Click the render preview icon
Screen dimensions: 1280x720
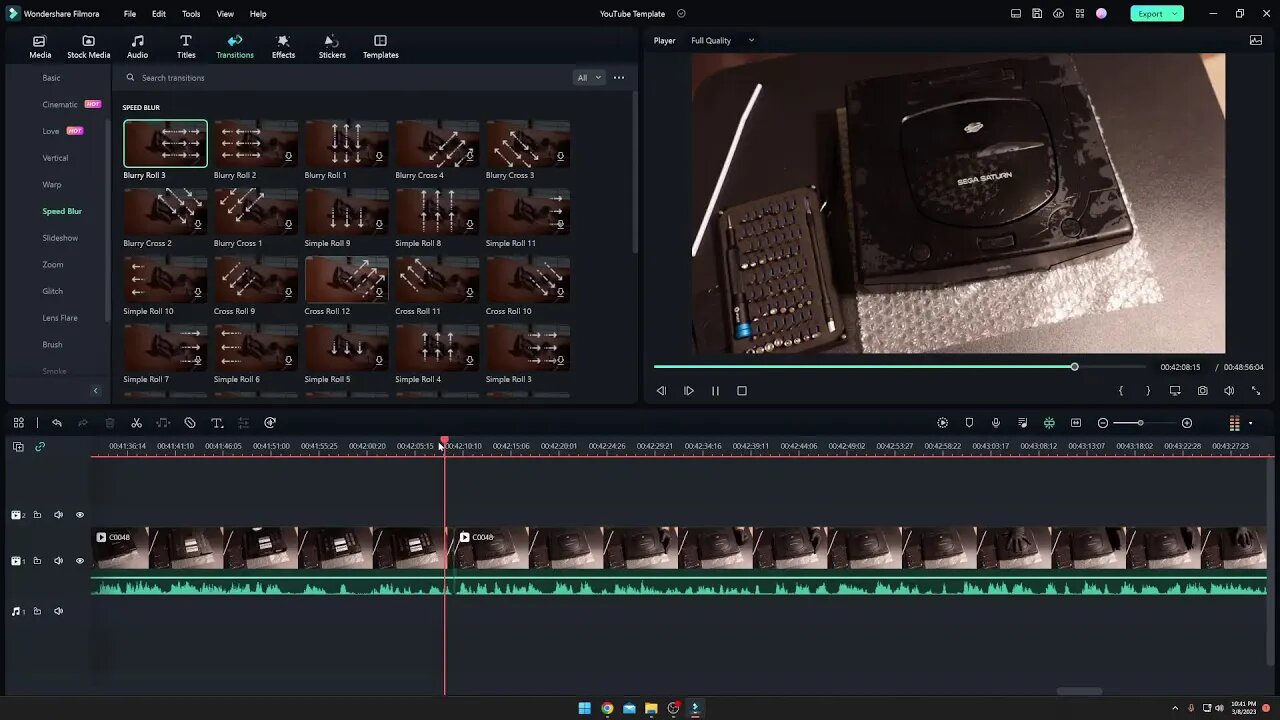[942, 423]
